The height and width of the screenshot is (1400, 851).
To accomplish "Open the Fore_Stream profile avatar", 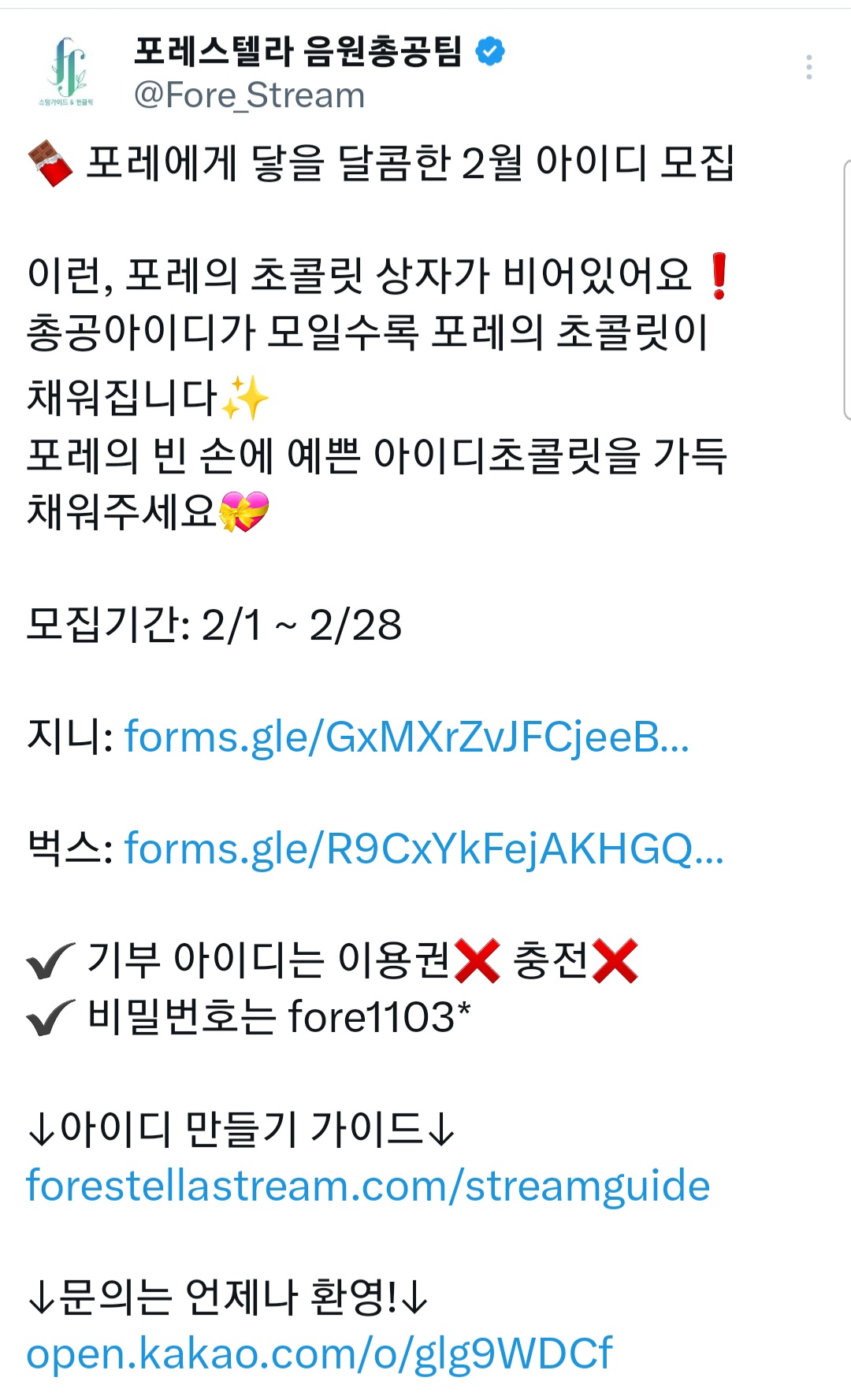I will click(66, 72).
